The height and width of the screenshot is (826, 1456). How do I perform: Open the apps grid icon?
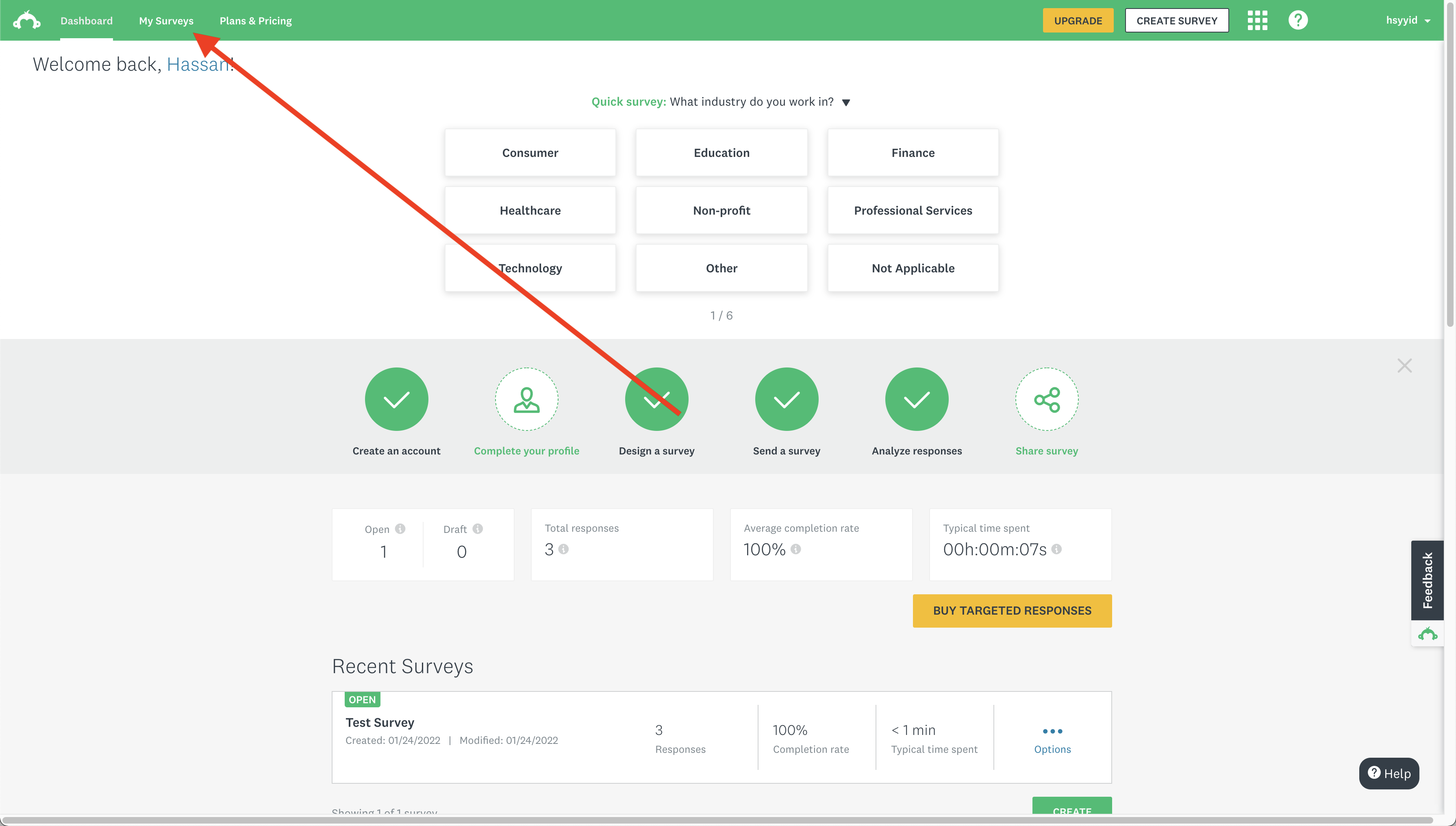(x=1257, y=20)
